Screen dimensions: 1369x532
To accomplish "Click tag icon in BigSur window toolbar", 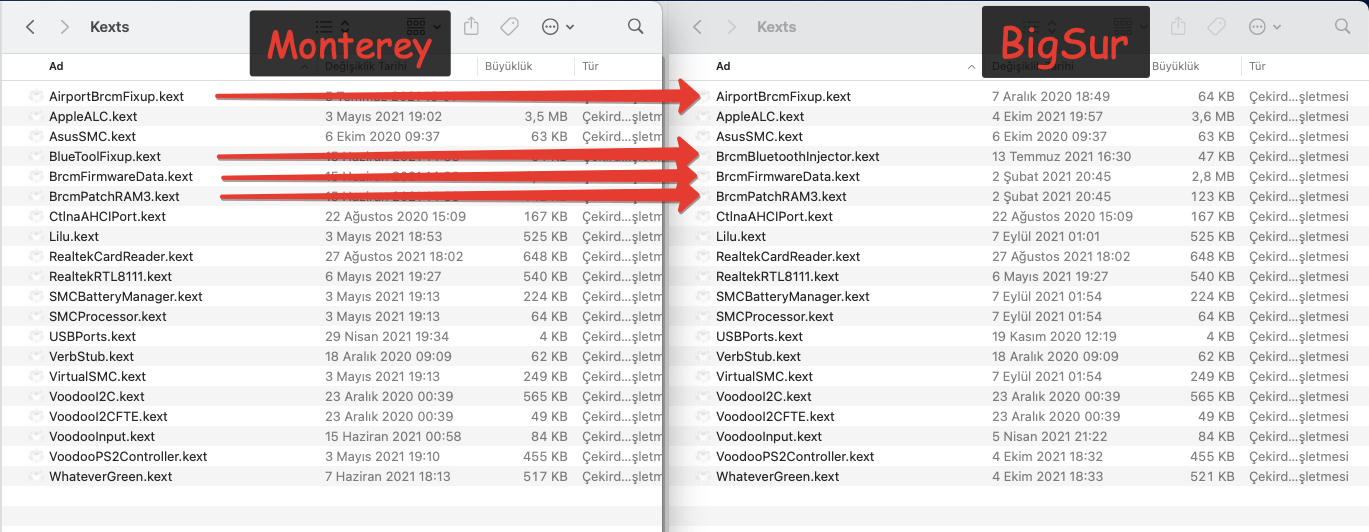I will [1216, 27].
